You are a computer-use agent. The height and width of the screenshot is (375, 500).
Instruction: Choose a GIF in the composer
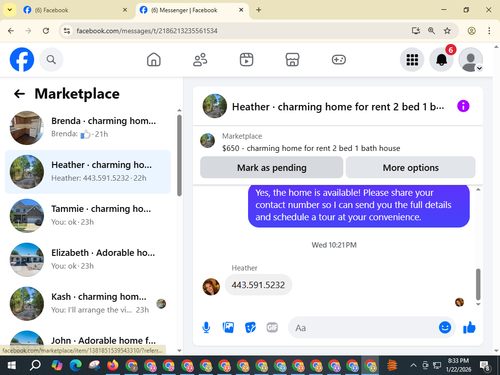coord(272,328)
